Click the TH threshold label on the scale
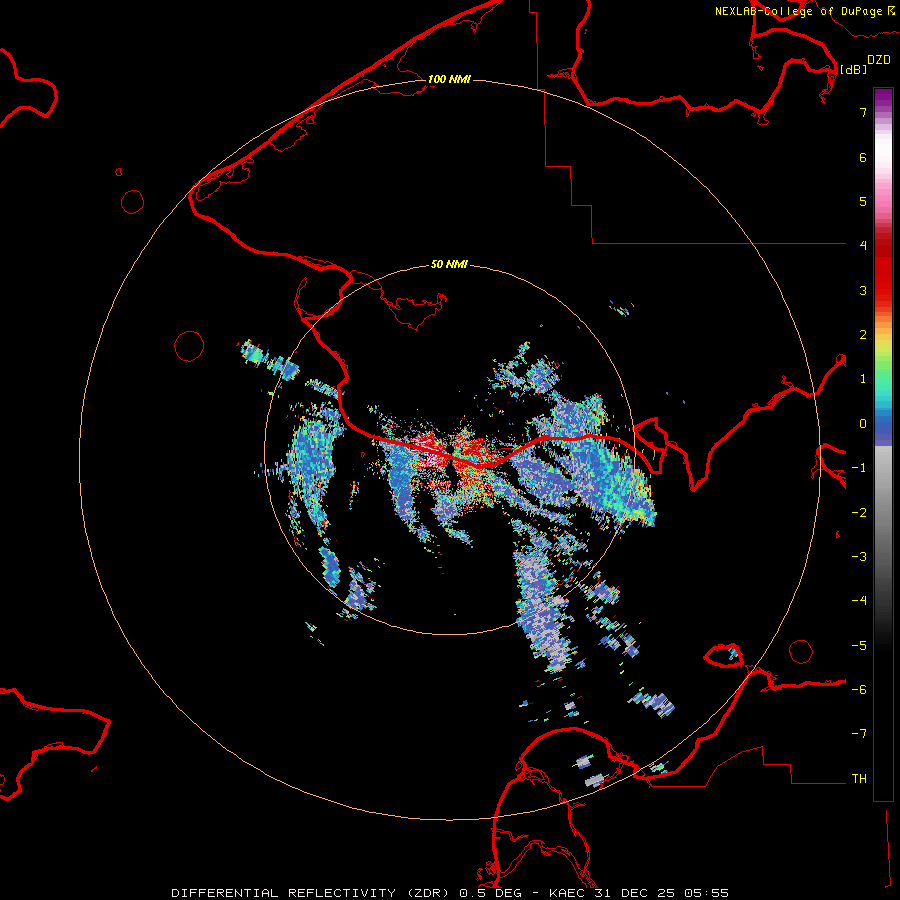 tap(859, 779)
